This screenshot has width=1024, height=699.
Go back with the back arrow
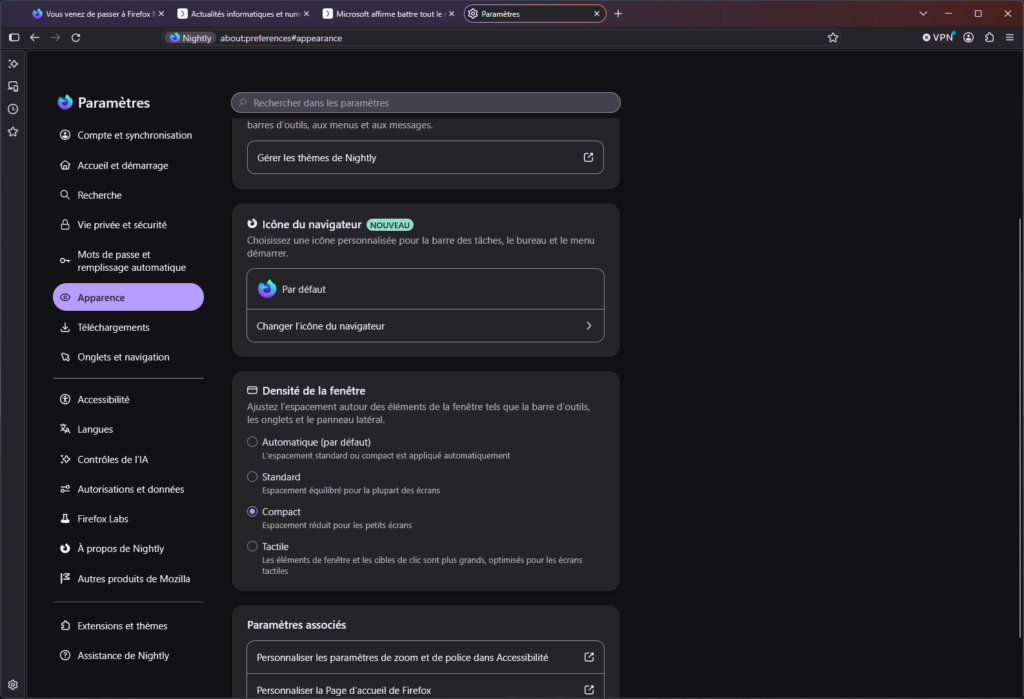click(x=35, y=38)
